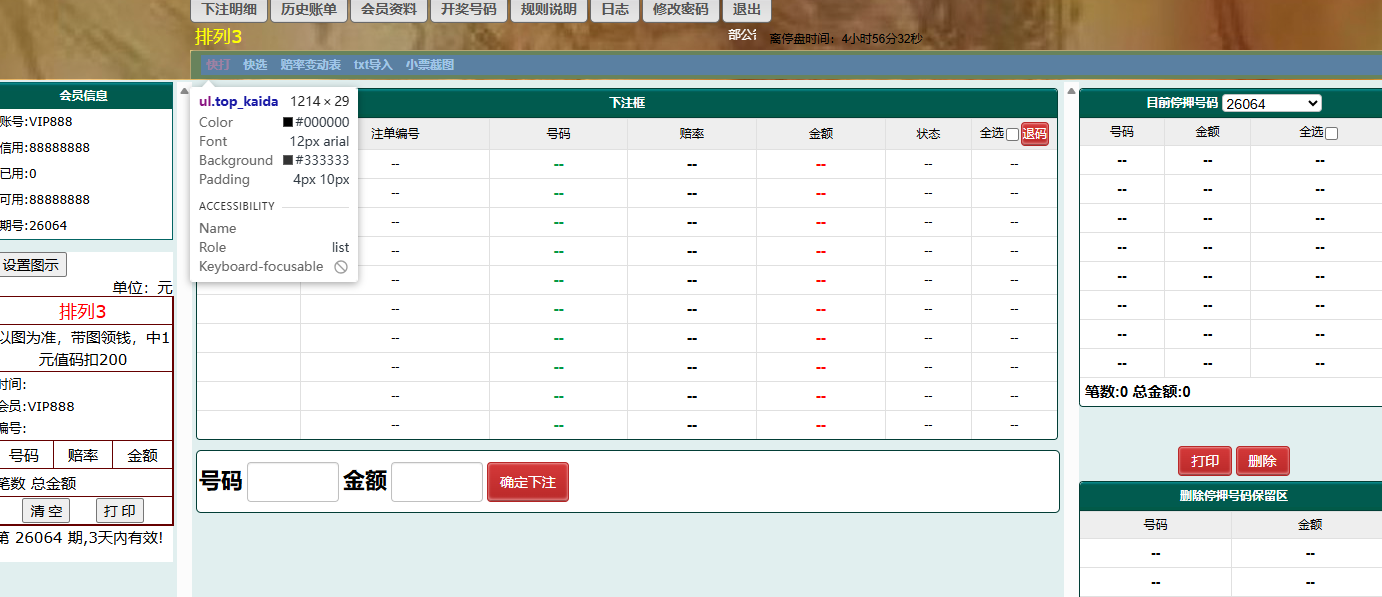Click 修改密码 in the top bar
The width and height of the screenshot is (1382, 597).
point(680,10)
